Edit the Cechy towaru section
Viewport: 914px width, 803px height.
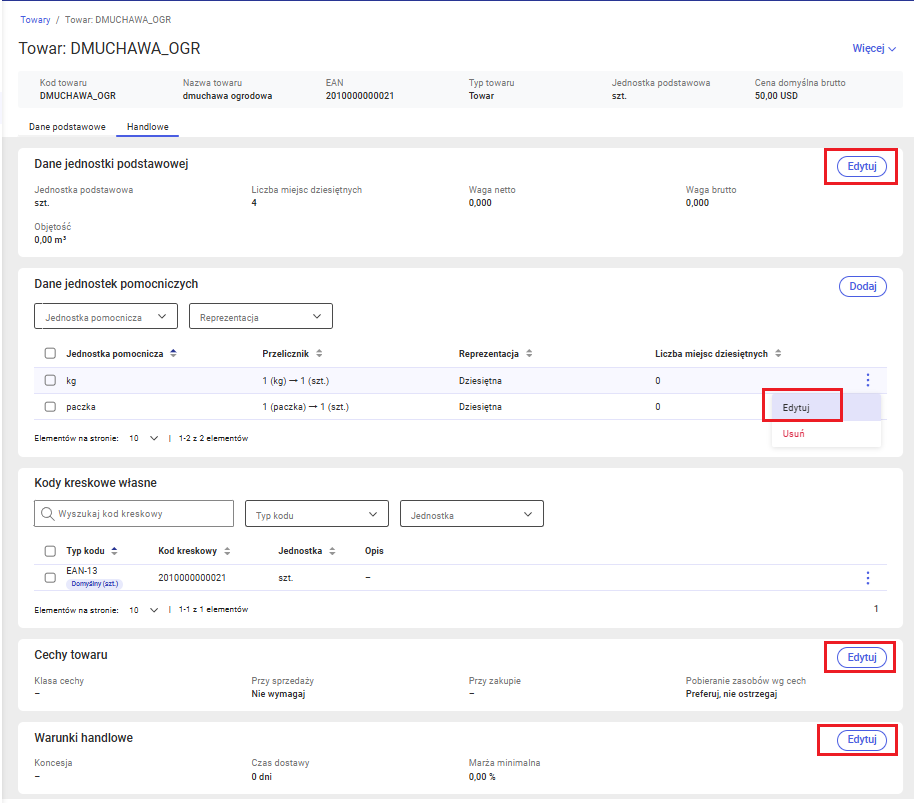pos(861,657)
